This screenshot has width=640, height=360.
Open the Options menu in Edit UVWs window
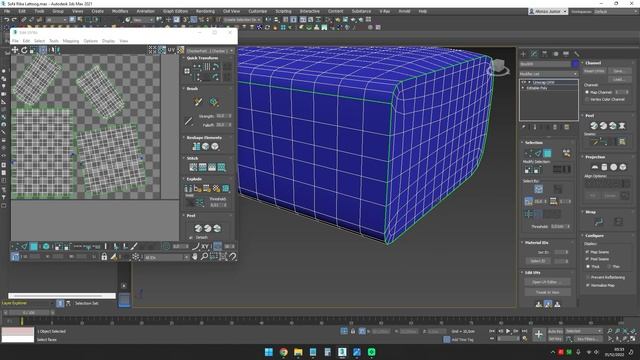click(91, 41)
